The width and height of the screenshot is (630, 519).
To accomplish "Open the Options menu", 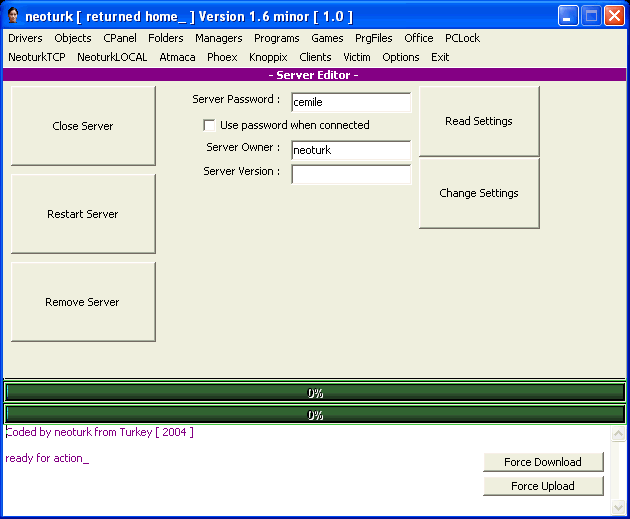I will pyautogui.click(x=400, y=57).
